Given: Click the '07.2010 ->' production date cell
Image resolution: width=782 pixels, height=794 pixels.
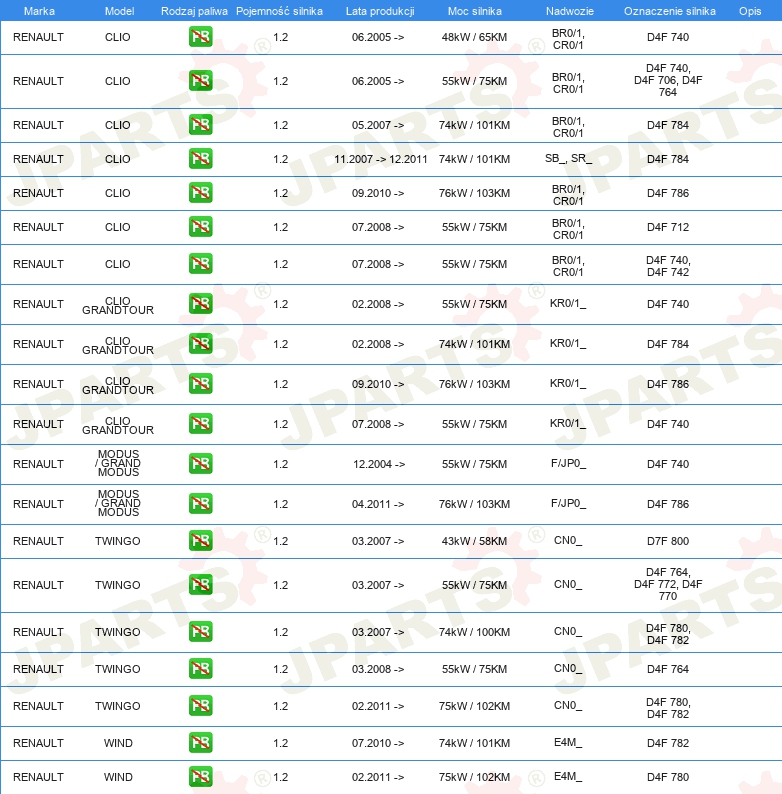Looking at the screenshot, I should click(378, 743).
